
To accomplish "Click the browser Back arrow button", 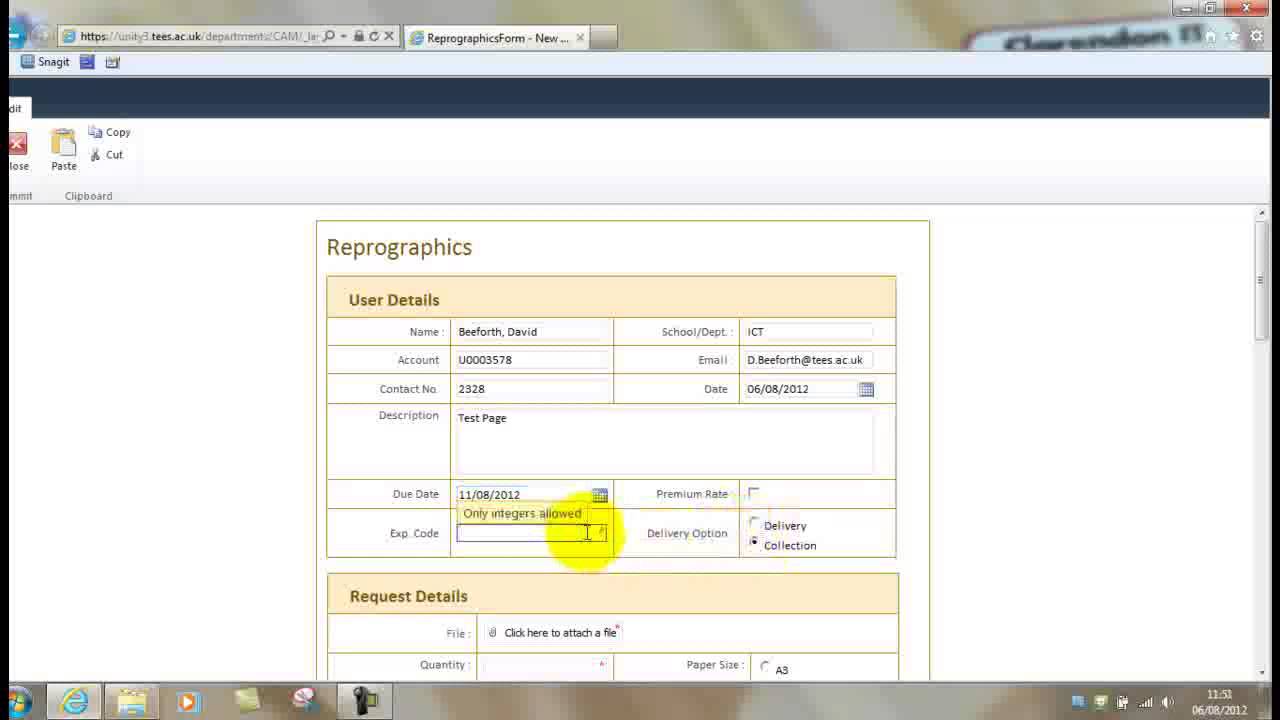I will click(x=14, y=36).
